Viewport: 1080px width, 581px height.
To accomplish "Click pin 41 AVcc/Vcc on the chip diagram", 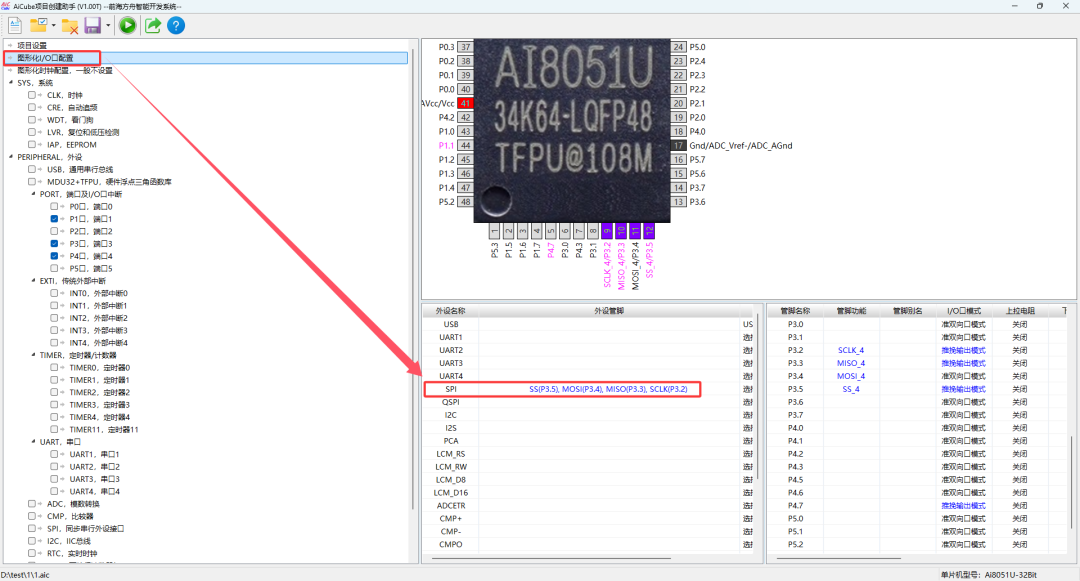I will [x=466, y=103].
